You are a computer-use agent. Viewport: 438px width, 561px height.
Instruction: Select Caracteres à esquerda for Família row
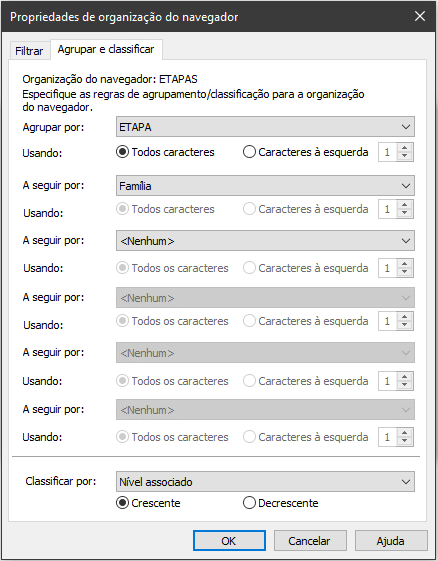click(x=306, y=209)
